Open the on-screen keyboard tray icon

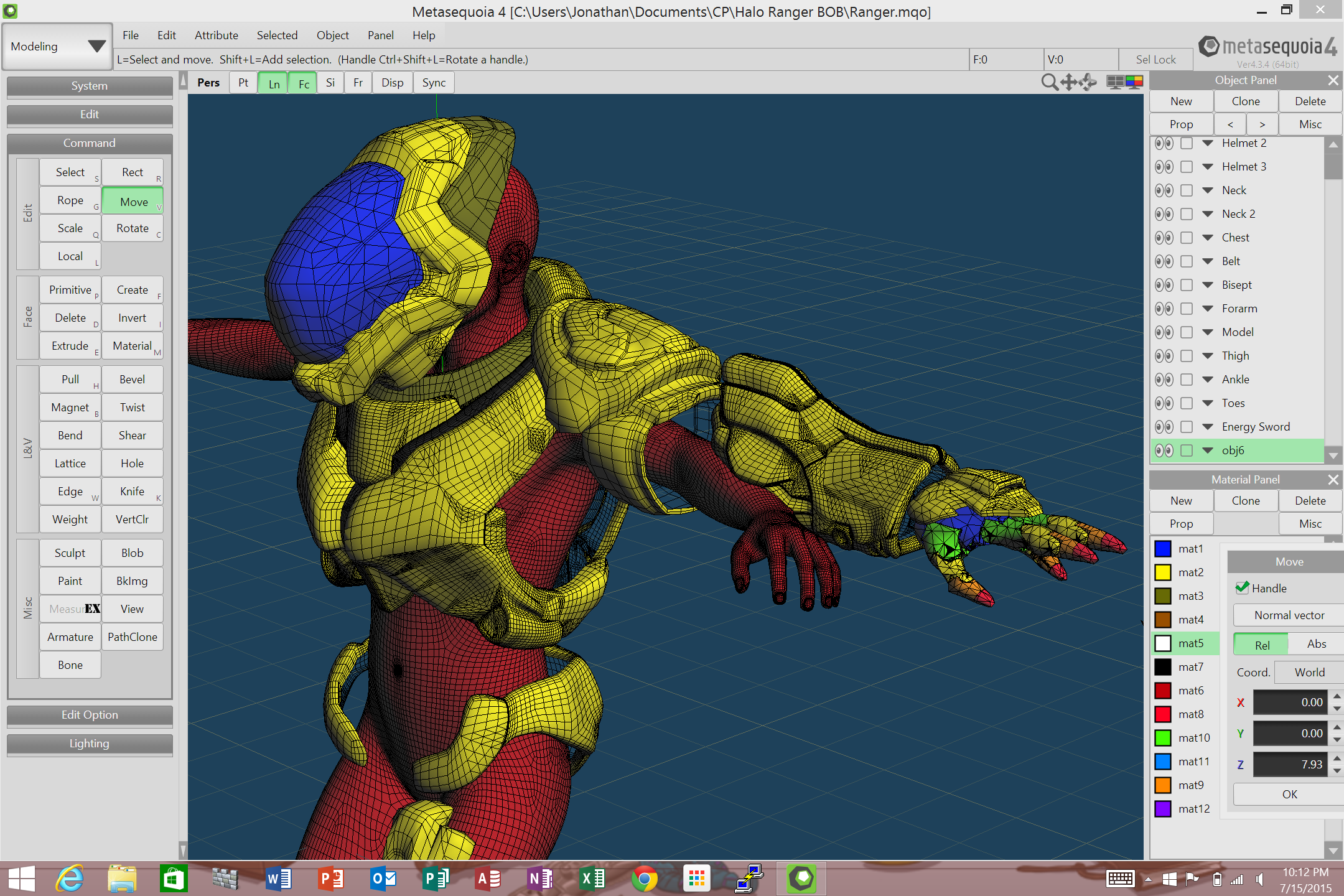coord(1120,879)
